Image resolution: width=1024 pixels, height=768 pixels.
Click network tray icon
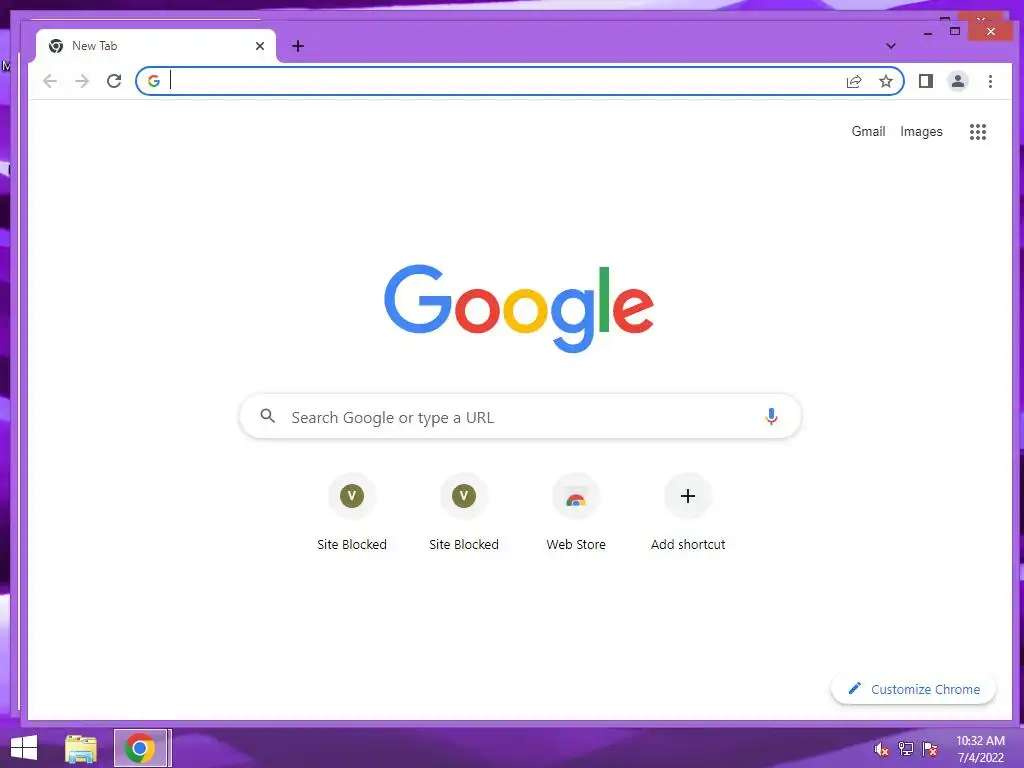click(x=906, y=749)
